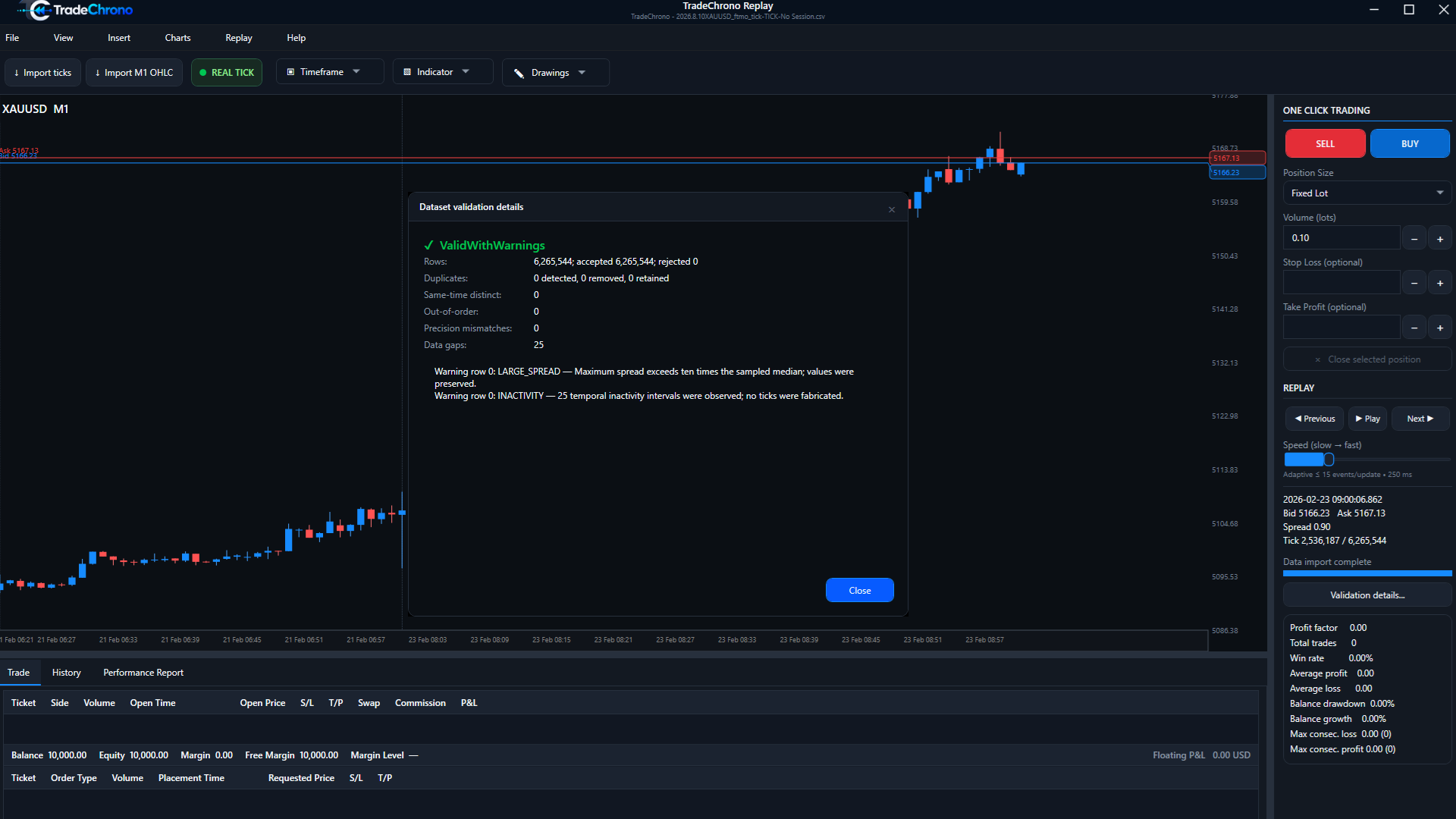Click the XAUUSD M1 chart title
This screenshot has width=1456, height=819.
coord(36,109)
